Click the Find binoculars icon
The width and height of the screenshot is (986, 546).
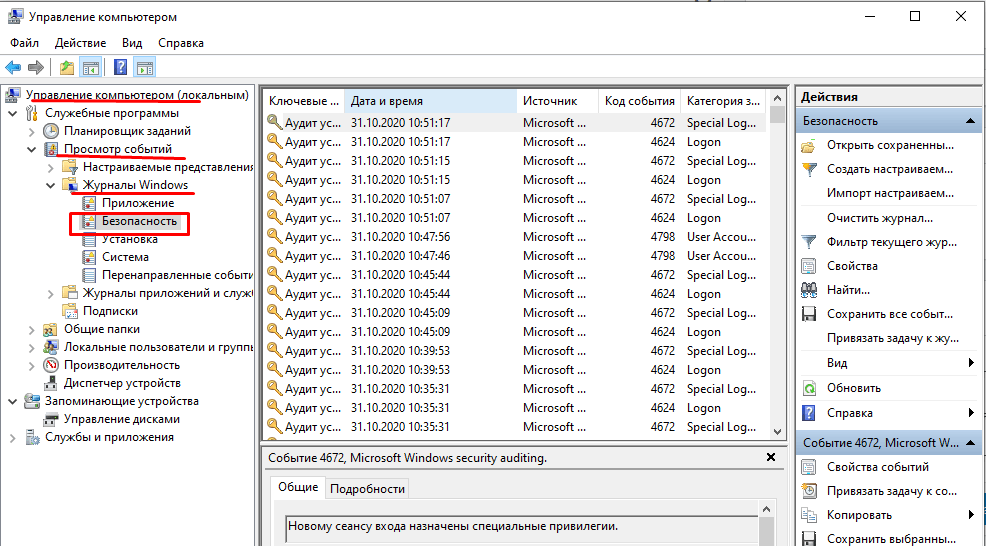(809, 290)
